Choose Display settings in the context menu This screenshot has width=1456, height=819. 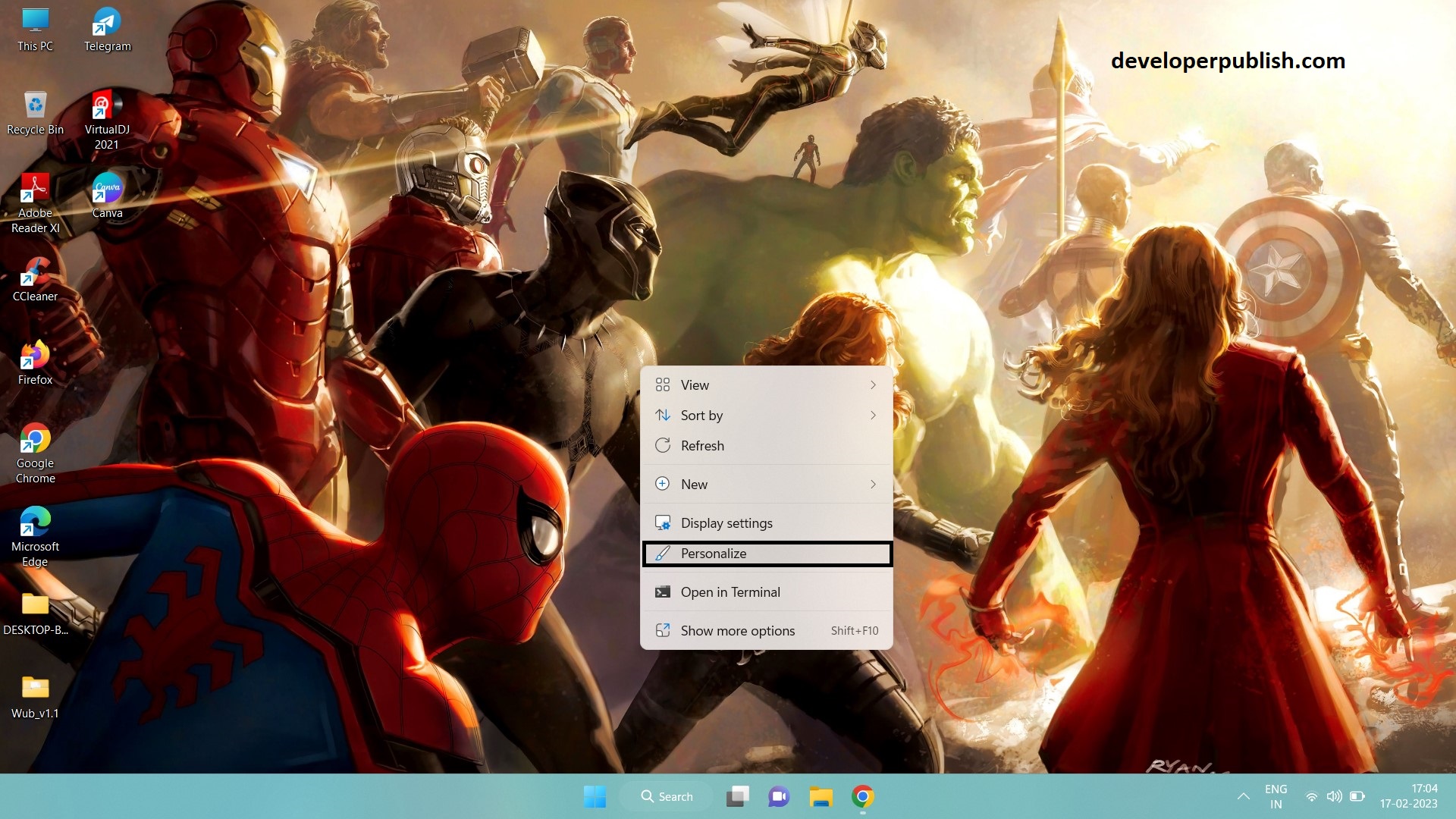[x=726, y=522]
